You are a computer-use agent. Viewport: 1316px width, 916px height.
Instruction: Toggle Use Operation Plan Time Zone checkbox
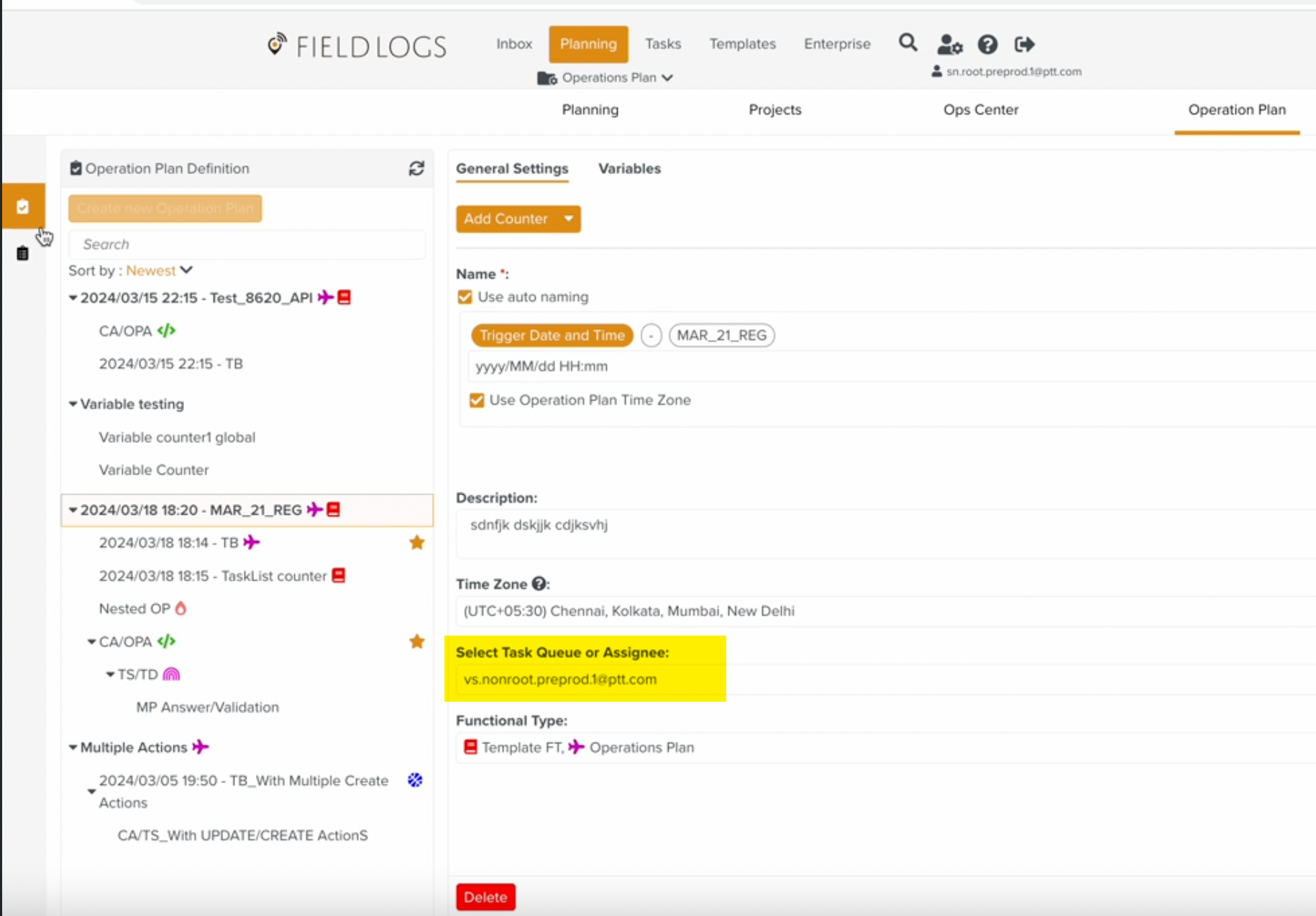tap(476, 400)
